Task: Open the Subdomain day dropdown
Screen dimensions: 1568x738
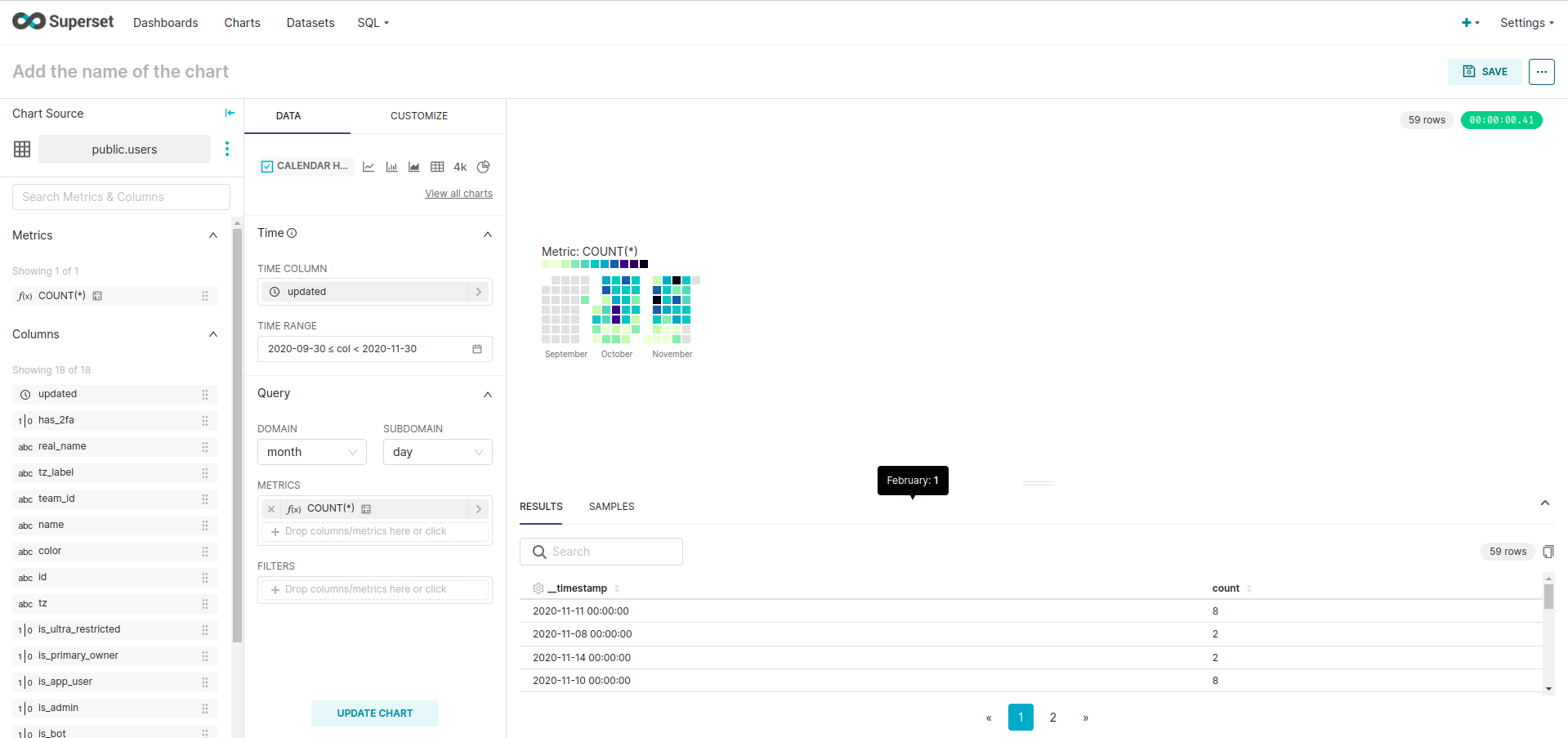Action: [x=438, y=452]
